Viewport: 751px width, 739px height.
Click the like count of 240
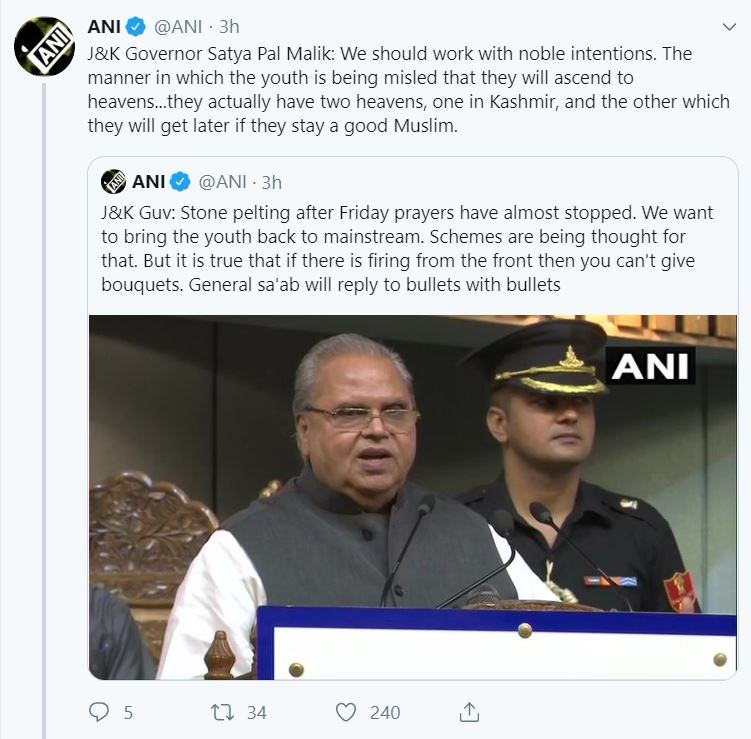[384, 712]
